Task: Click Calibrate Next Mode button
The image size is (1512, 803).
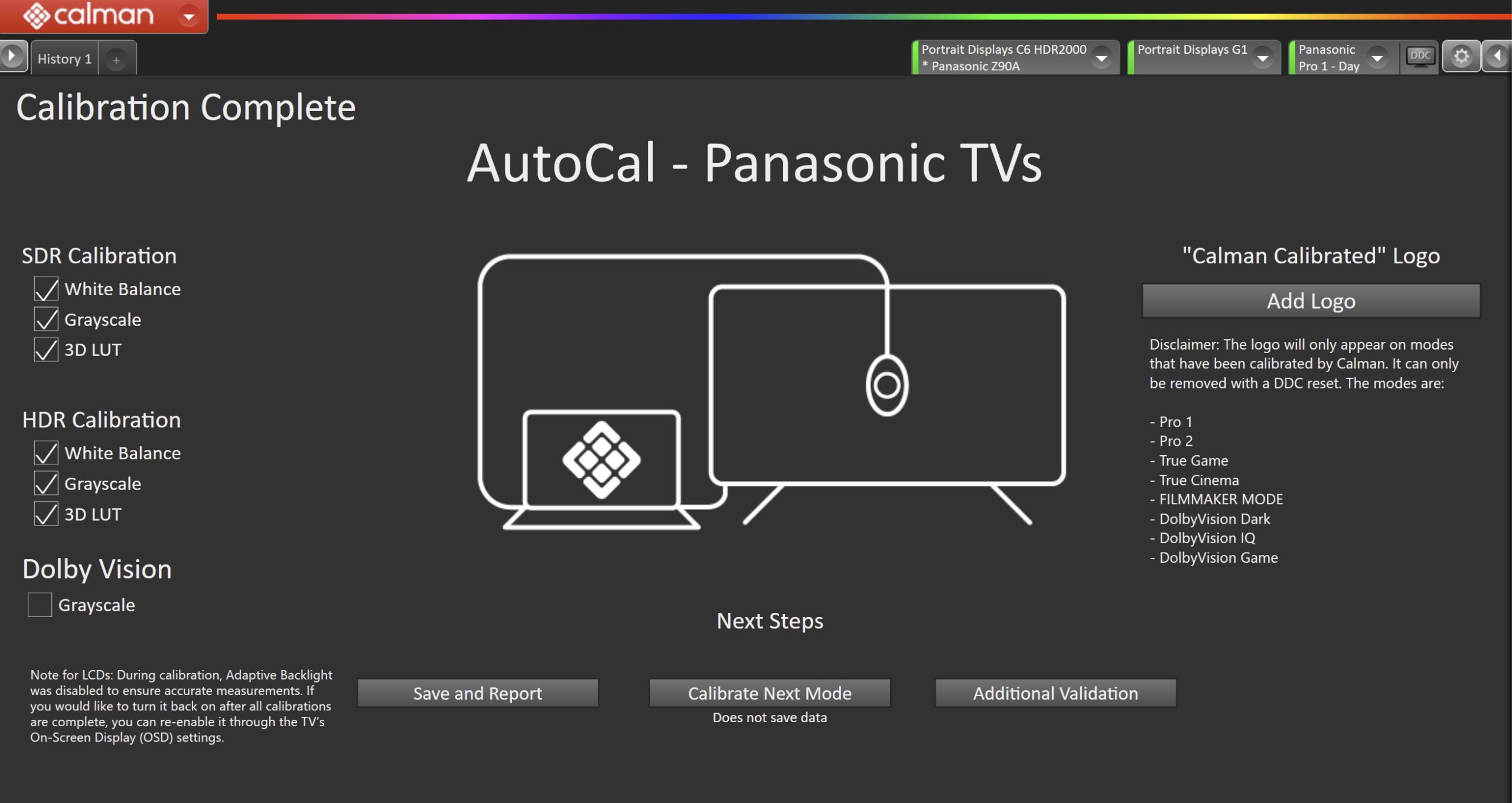Action: (x=770, y=693)
